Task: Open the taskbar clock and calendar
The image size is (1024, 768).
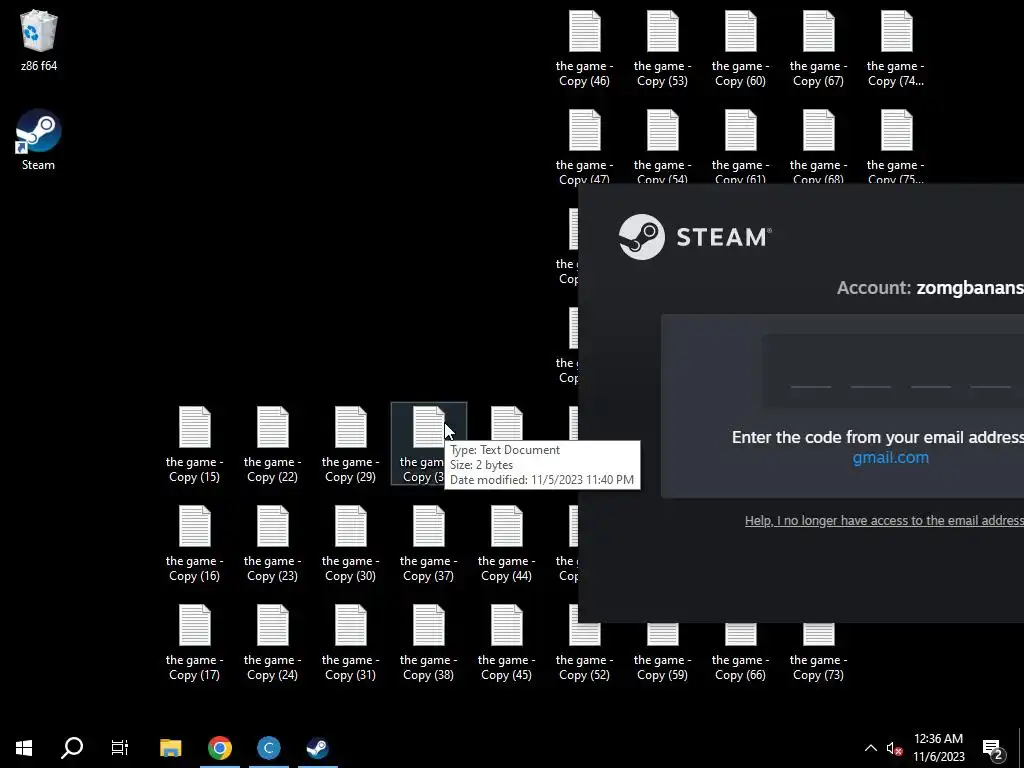Action: point(938,748)
